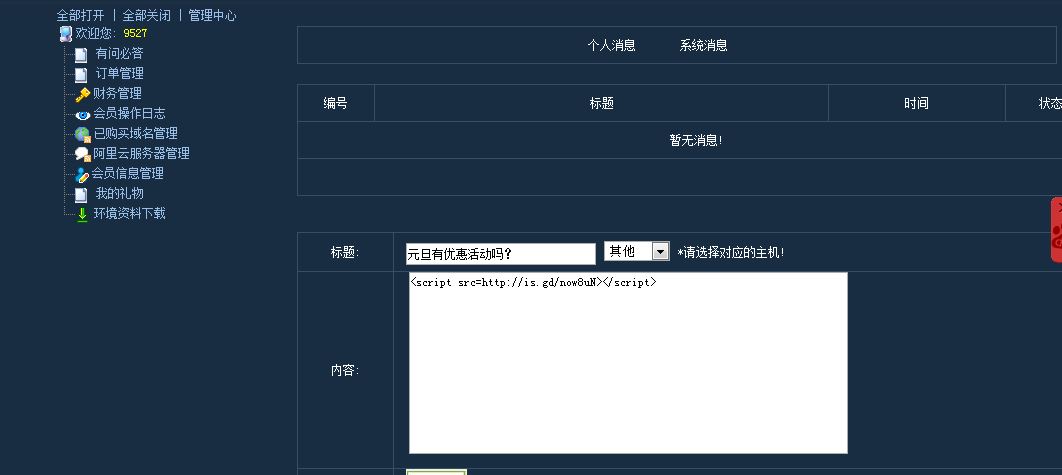
Task: Open the 有问必答 tree item
Action: point(119,54)
